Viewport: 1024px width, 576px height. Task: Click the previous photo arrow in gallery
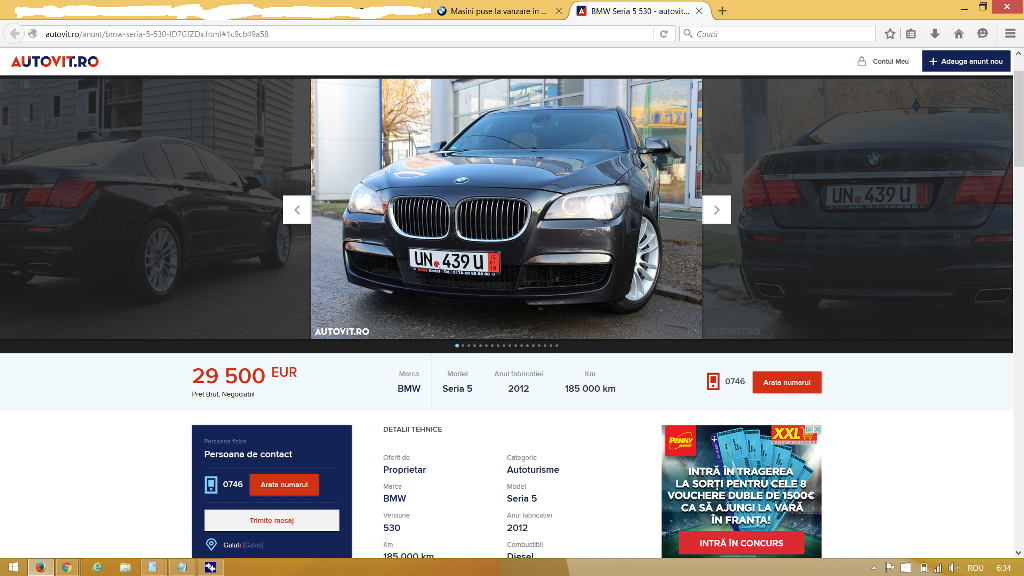(297, 210)
